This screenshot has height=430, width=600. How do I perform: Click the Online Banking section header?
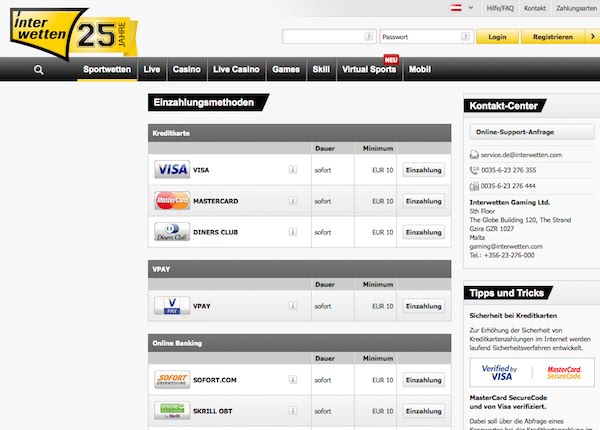(x=300, y=343)
